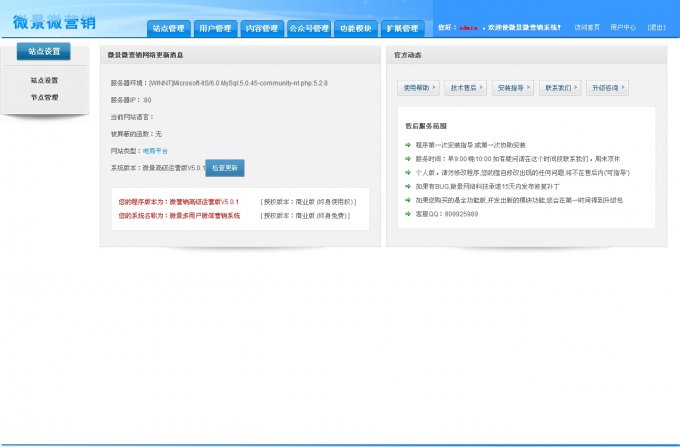Click the [退出] logout link
Screen dimensions: 680x447
pyautogui.click(x=656, y=27)
